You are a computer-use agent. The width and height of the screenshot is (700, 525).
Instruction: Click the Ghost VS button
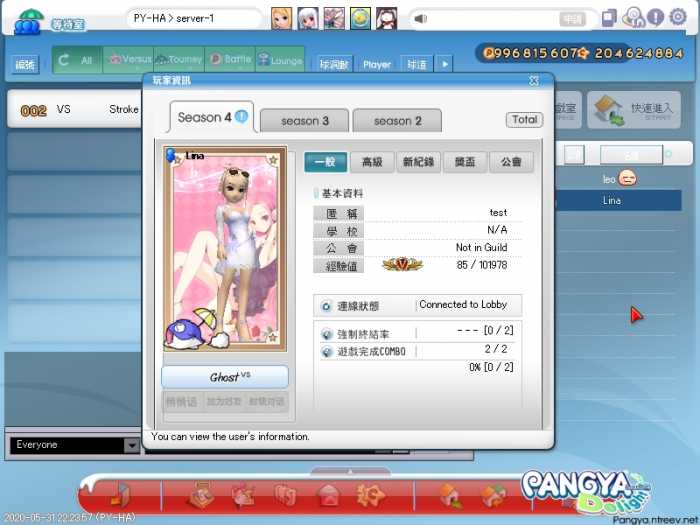tap(225, 377)
